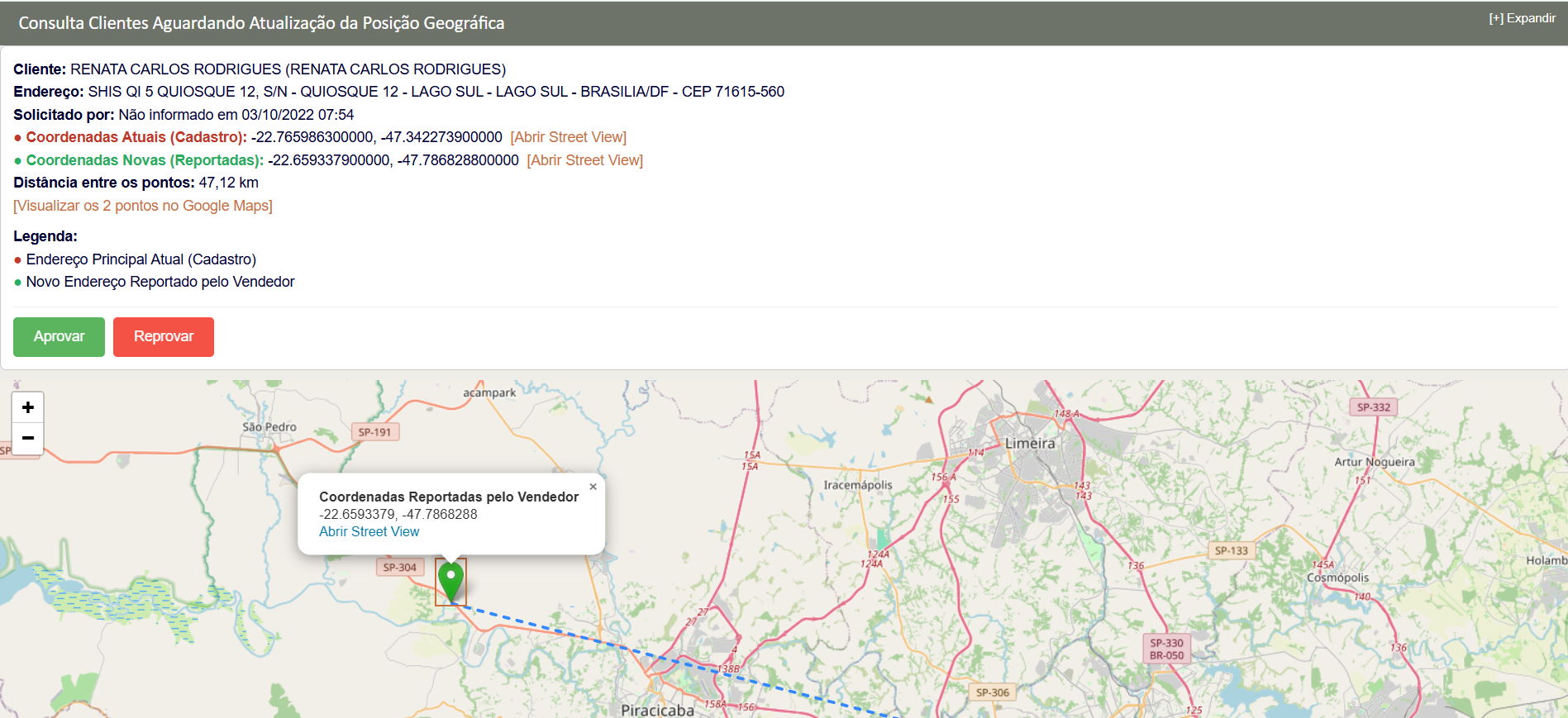Click the Artur Nogueira label on map
This screenshot has width=1568, height=718.
[1375, 462]
